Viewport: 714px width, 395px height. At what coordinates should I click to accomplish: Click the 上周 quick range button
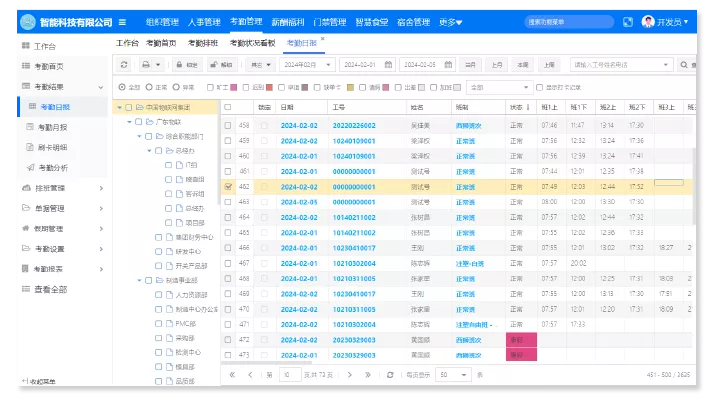point(549,65)
